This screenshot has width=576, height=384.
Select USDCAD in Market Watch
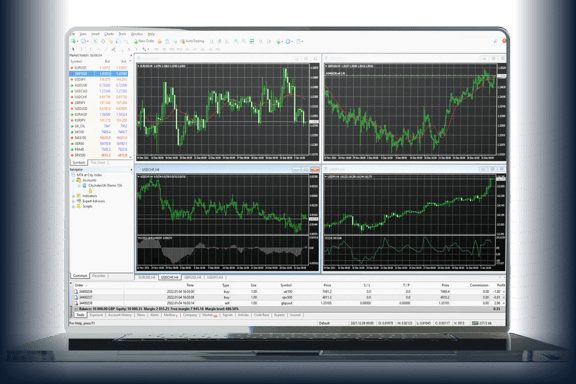(x=99, y=91)
